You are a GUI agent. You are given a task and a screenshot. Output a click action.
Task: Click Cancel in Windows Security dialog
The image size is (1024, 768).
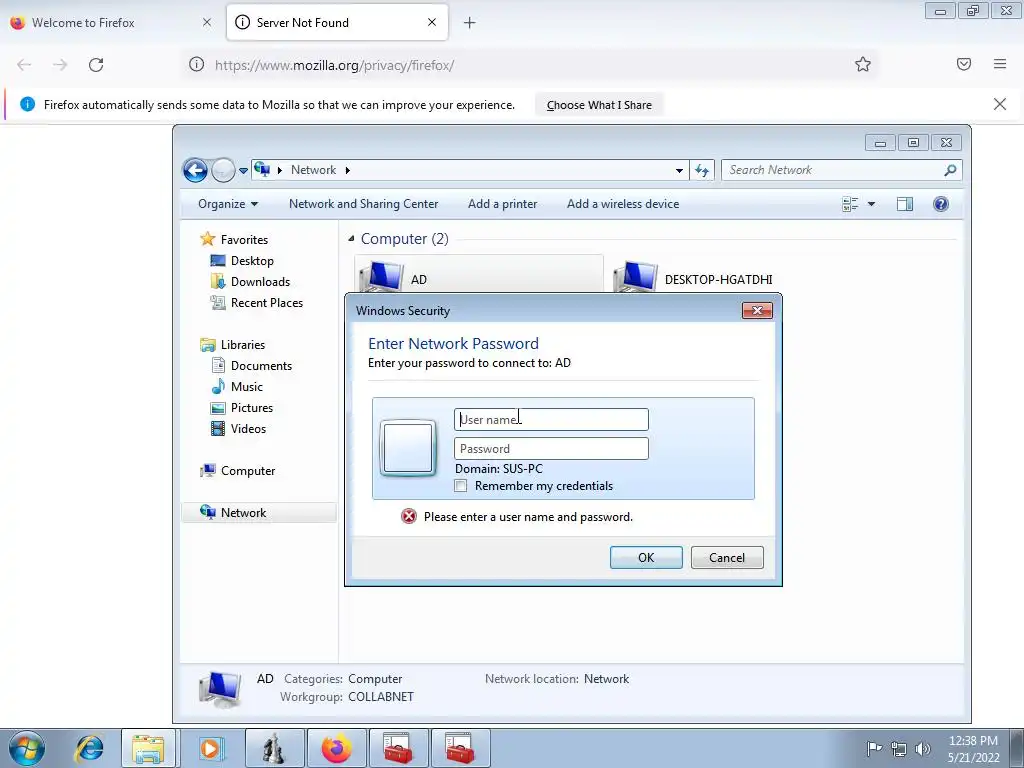coord(727,558)
